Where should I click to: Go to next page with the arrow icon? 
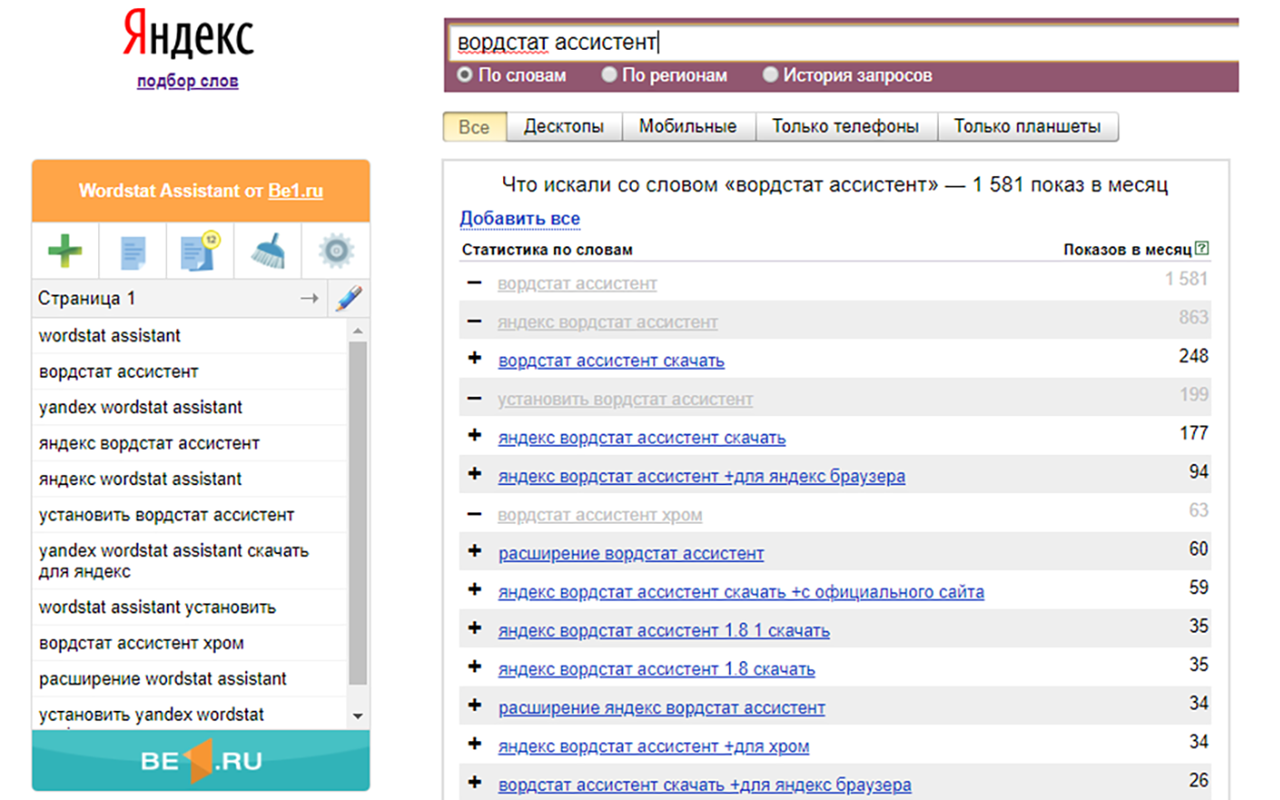tap(310, 297)
